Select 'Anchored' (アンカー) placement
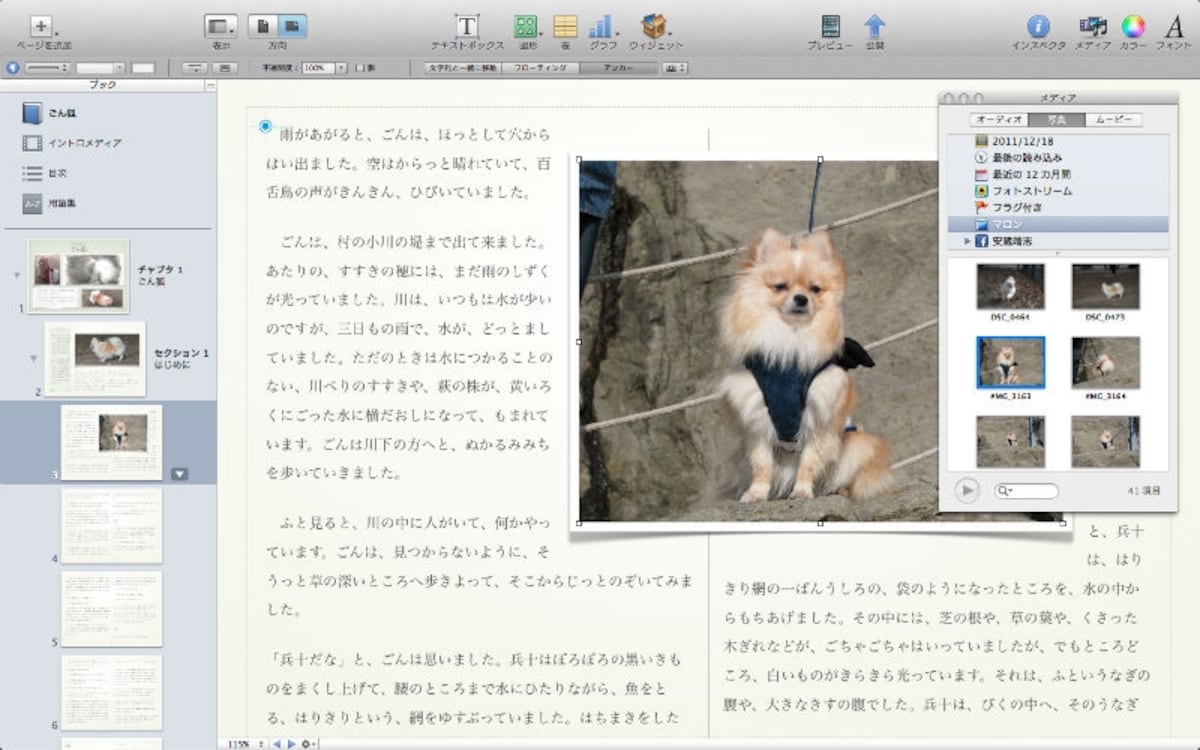The width and height of the screenshot is (1200, 750). pos(619,68)
